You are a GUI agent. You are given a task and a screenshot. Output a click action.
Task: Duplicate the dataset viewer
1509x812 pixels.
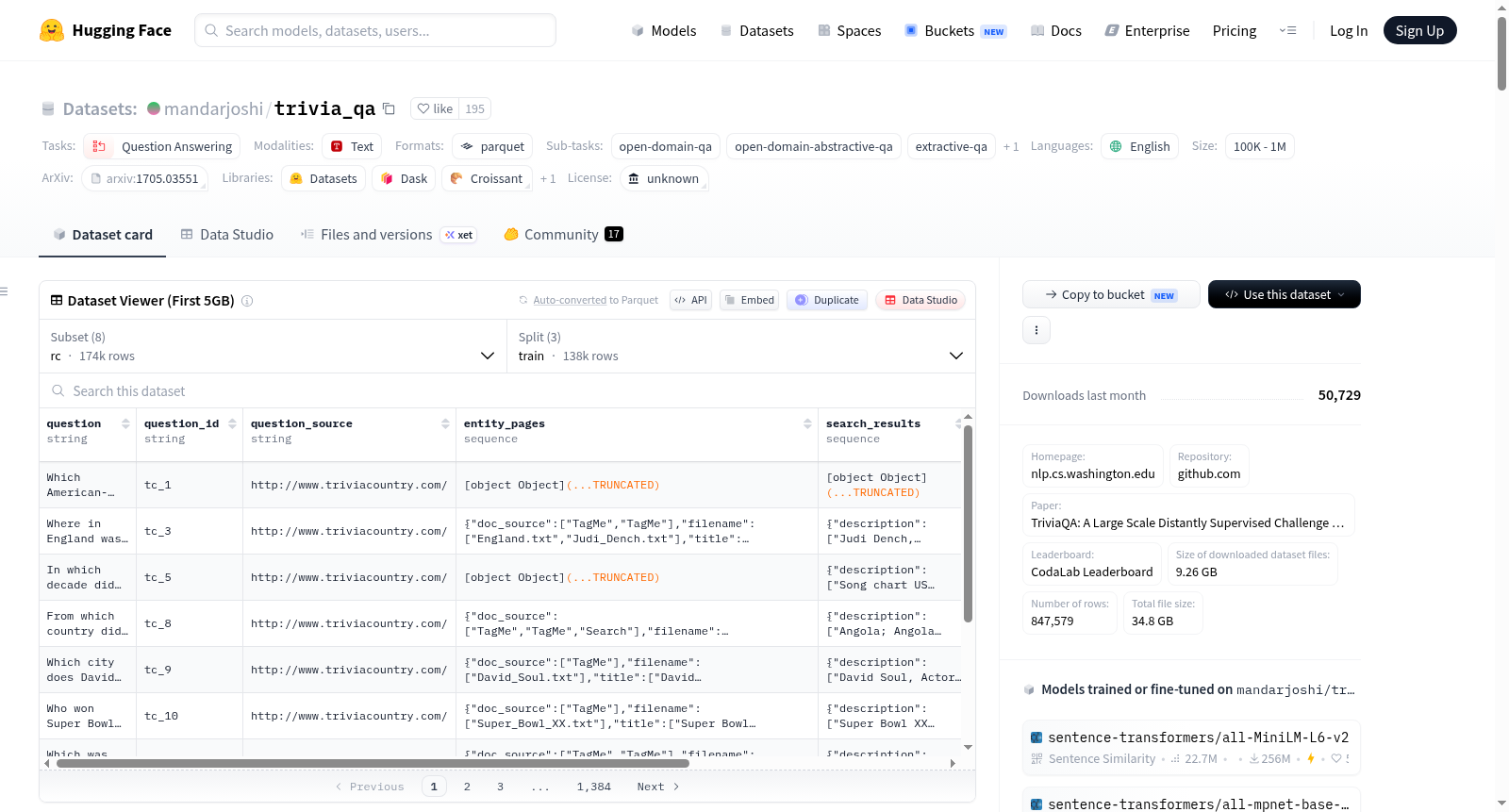coord(827,300)
